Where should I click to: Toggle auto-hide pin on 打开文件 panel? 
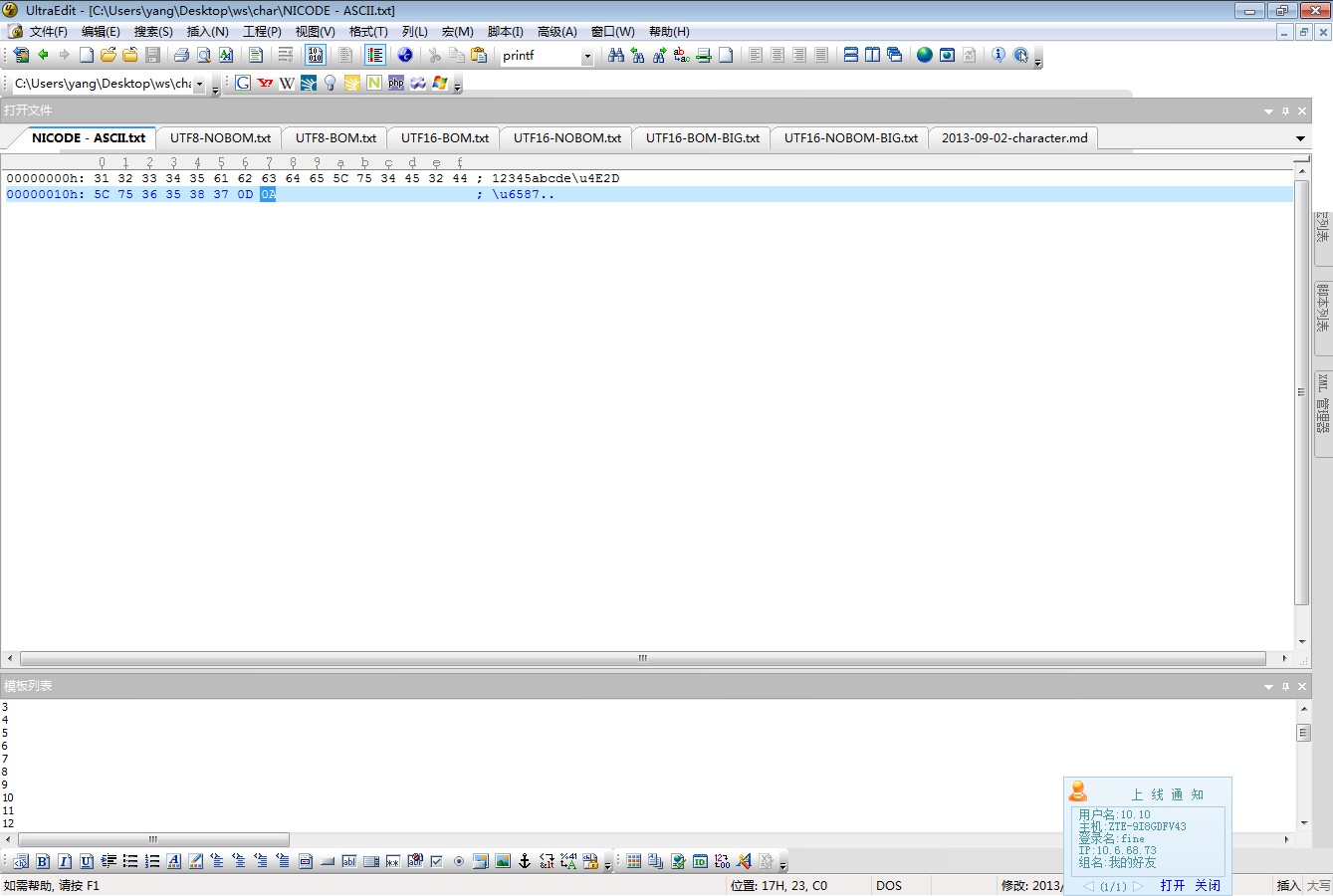(x=1285, y=111)
